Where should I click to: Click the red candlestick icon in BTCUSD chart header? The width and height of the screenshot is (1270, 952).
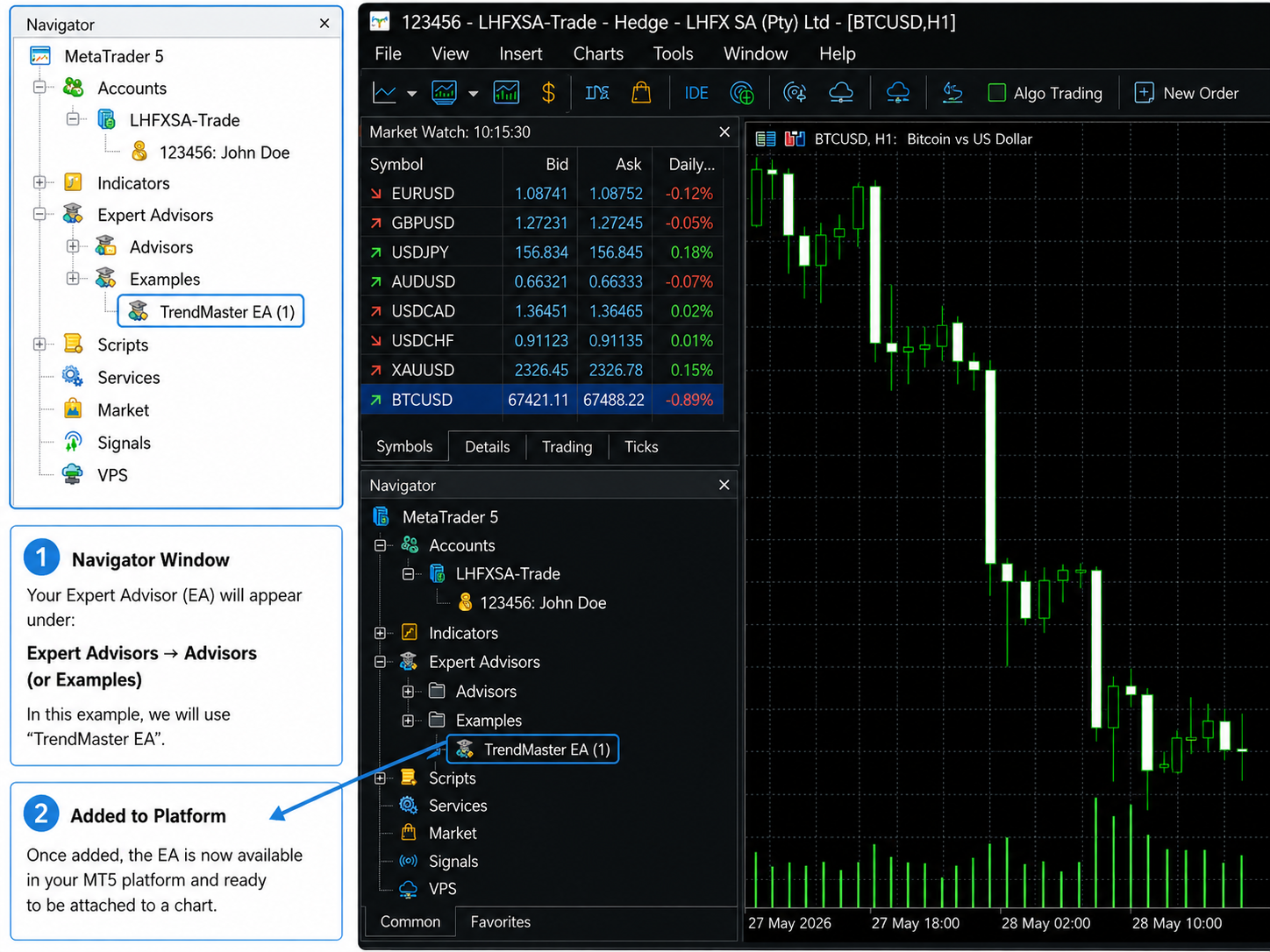[795, 139]
